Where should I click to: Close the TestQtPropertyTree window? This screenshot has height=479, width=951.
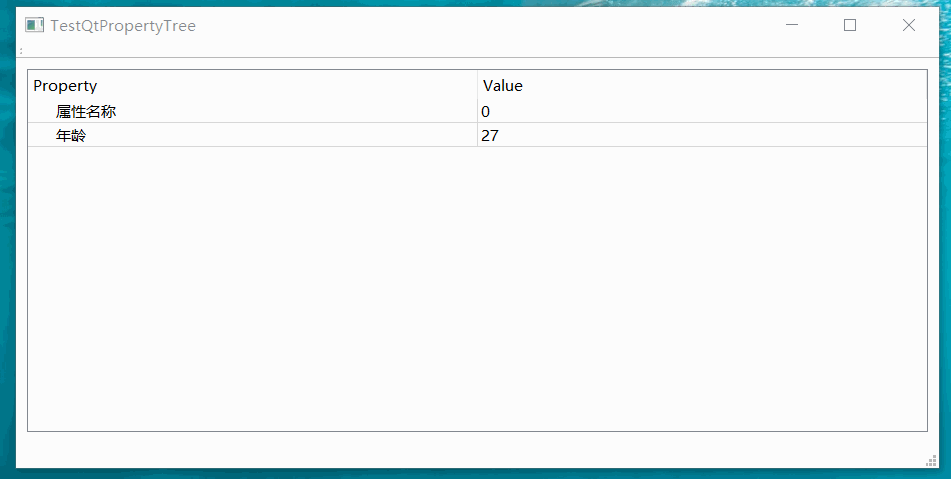tap(909, 25)
